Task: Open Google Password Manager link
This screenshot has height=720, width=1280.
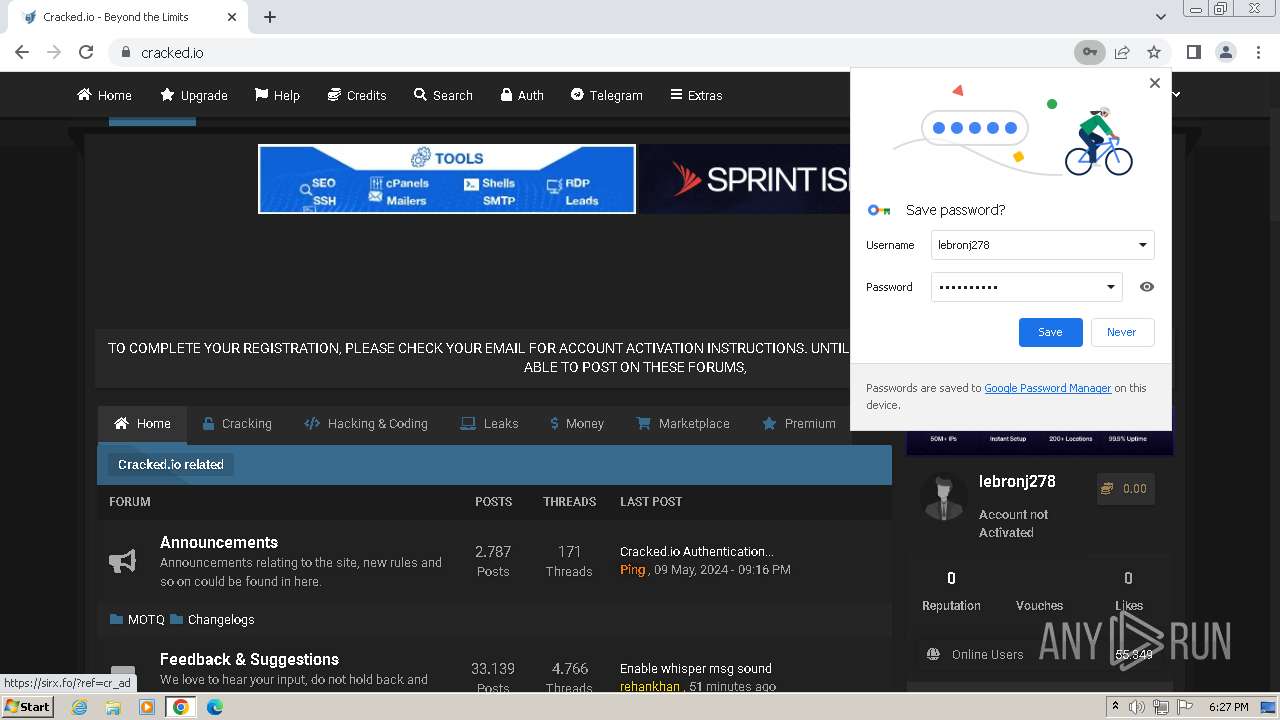Action: click(x=1047, y=388)
